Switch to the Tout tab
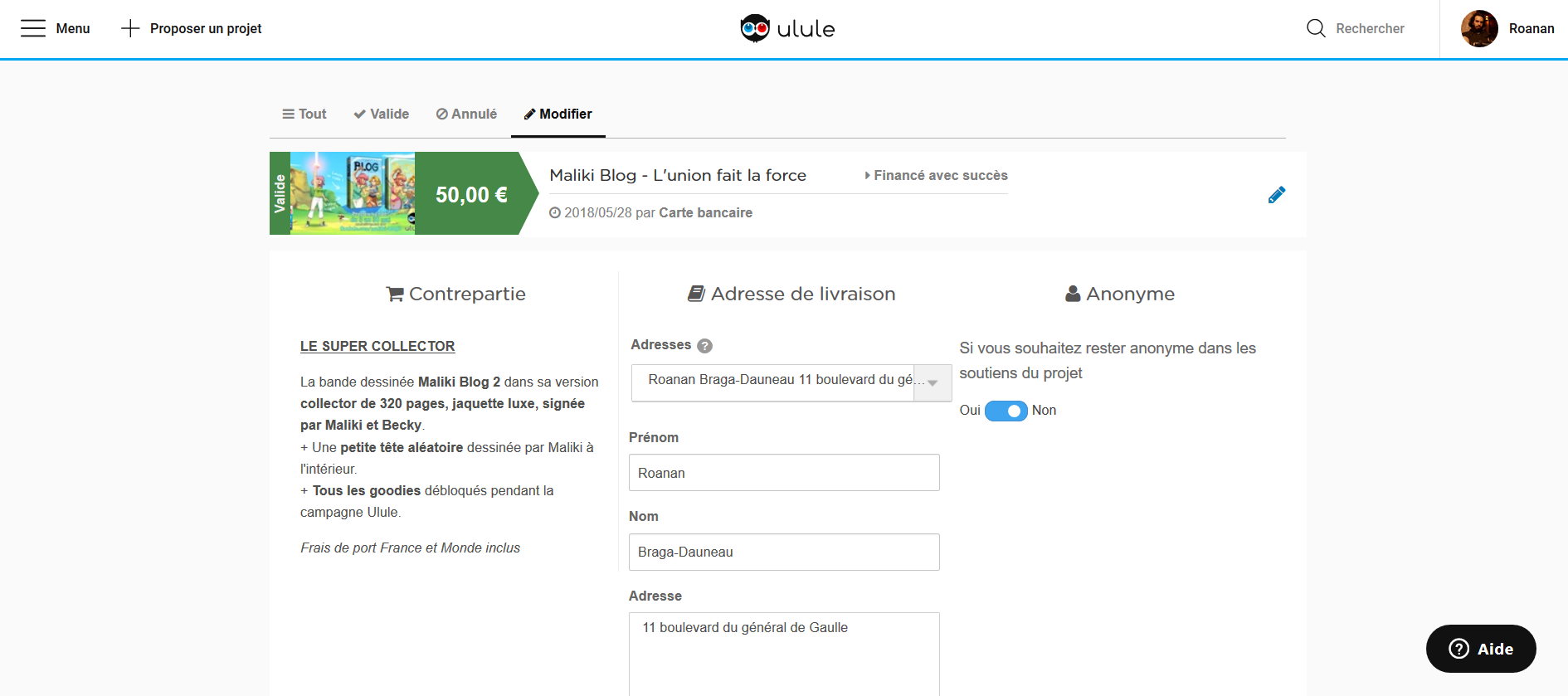Viewport: 1568px width, 696px height. point(304,114)
